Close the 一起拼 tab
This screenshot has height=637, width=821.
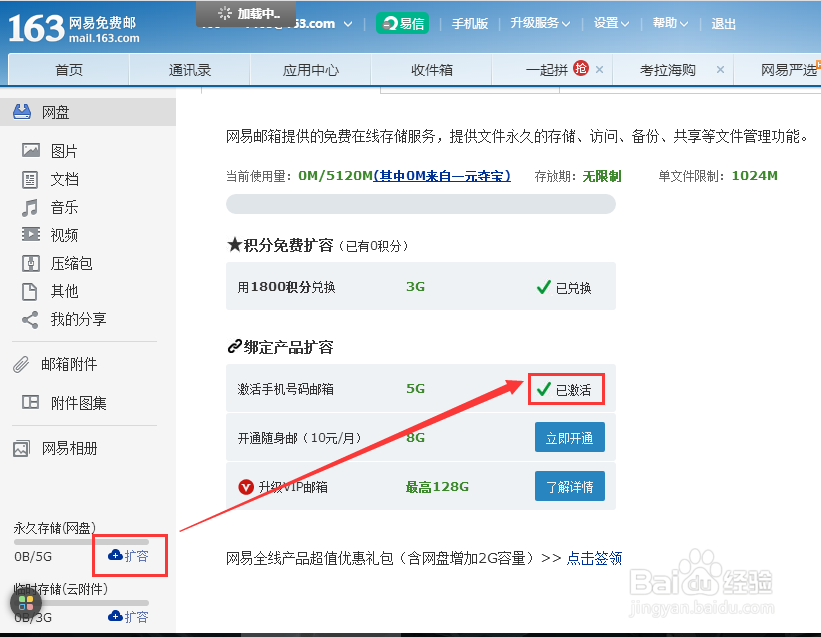click(x=600, y=69)
